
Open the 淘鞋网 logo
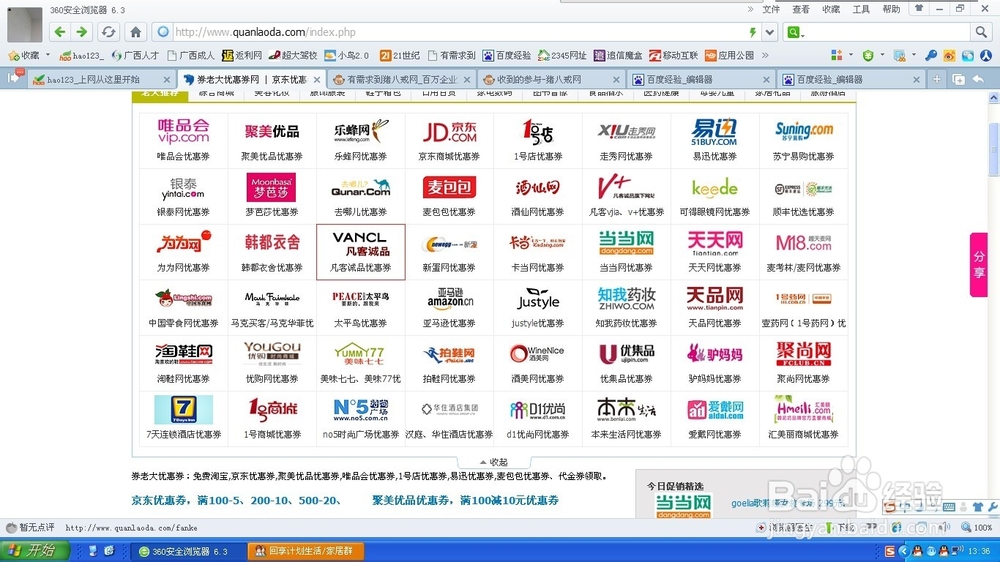tap(184, 353)
